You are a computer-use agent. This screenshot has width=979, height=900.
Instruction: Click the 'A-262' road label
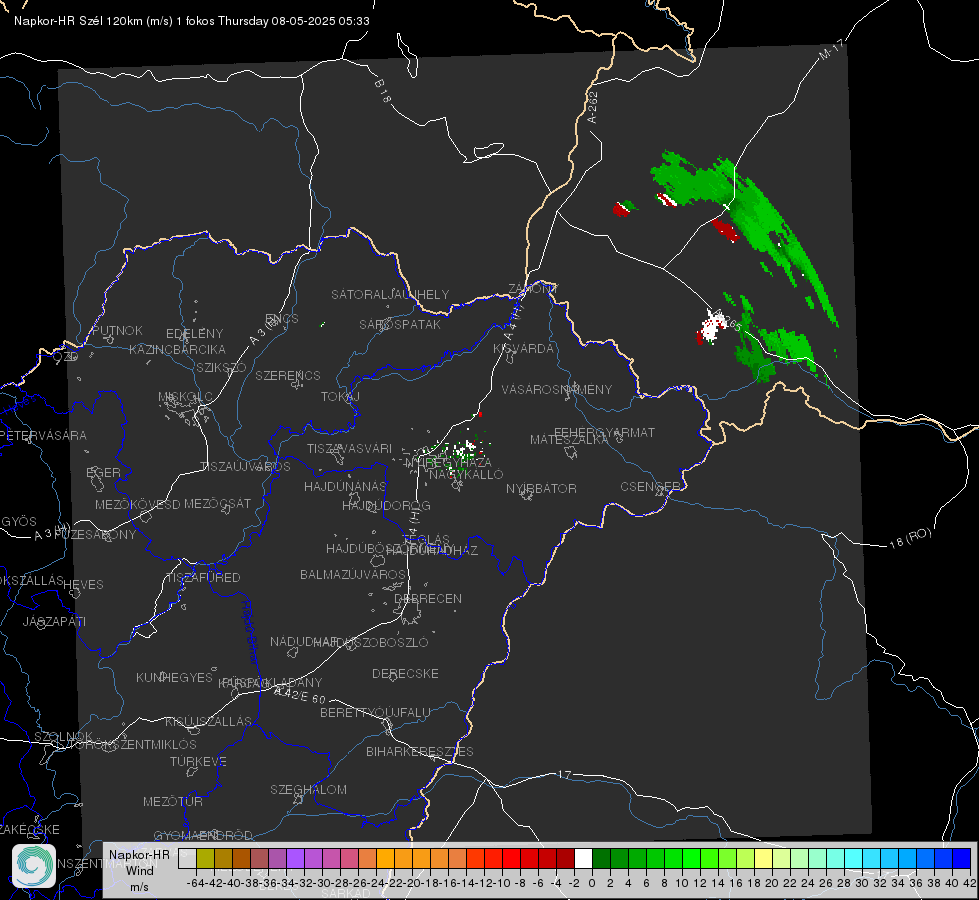click(593, 107)
